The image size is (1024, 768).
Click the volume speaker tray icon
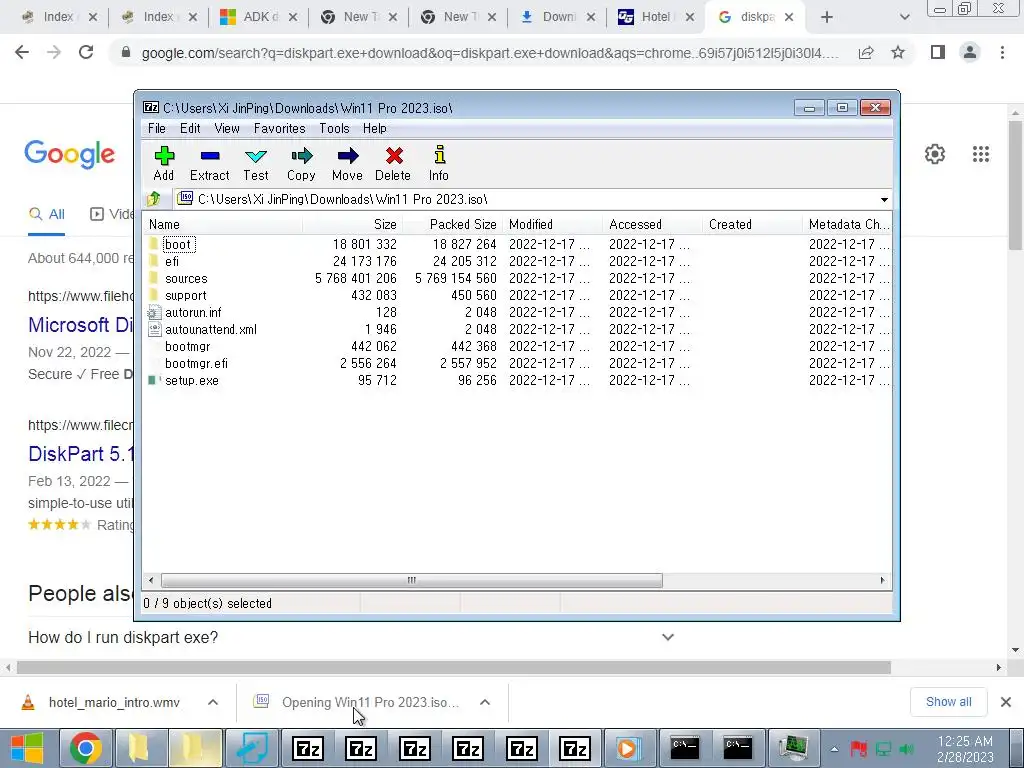coord(906,749)
